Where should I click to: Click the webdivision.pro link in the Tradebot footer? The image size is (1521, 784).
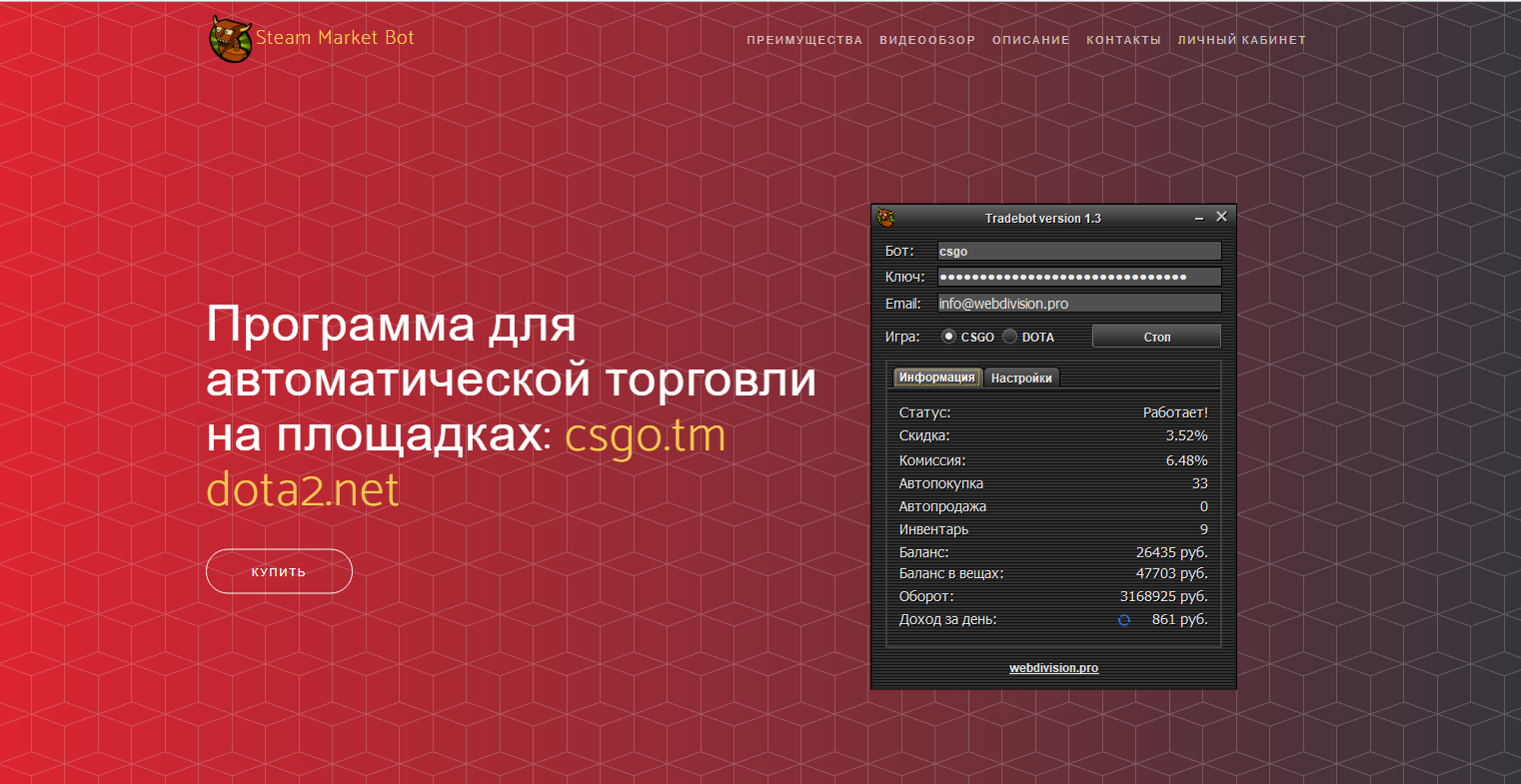[x=1053, y=668]
